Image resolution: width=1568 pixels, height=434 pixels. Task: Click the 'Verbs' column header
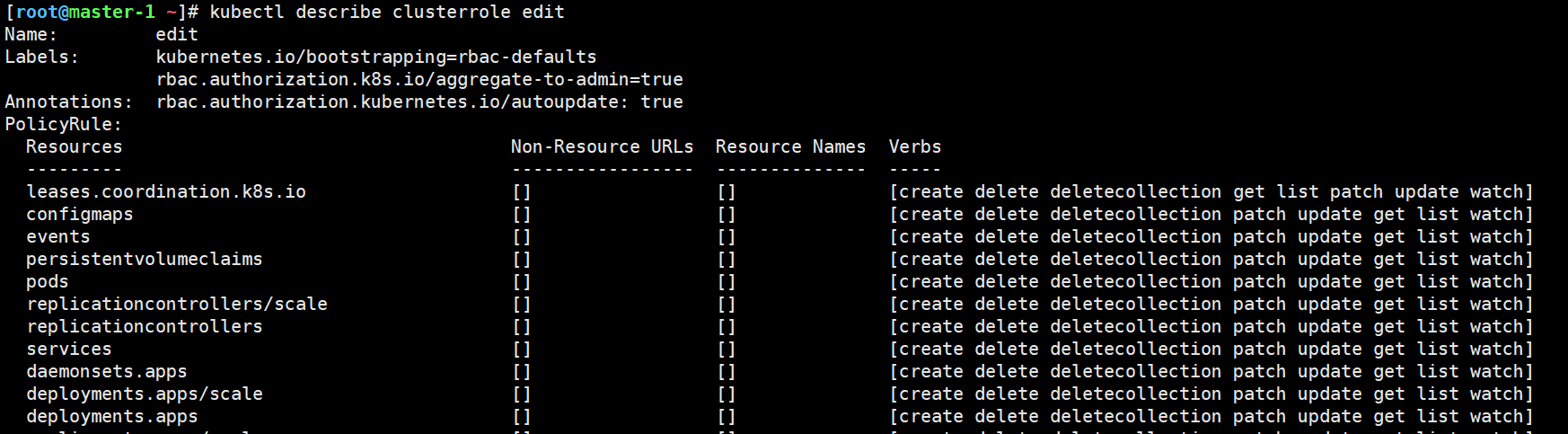click(x=915, y=146)
